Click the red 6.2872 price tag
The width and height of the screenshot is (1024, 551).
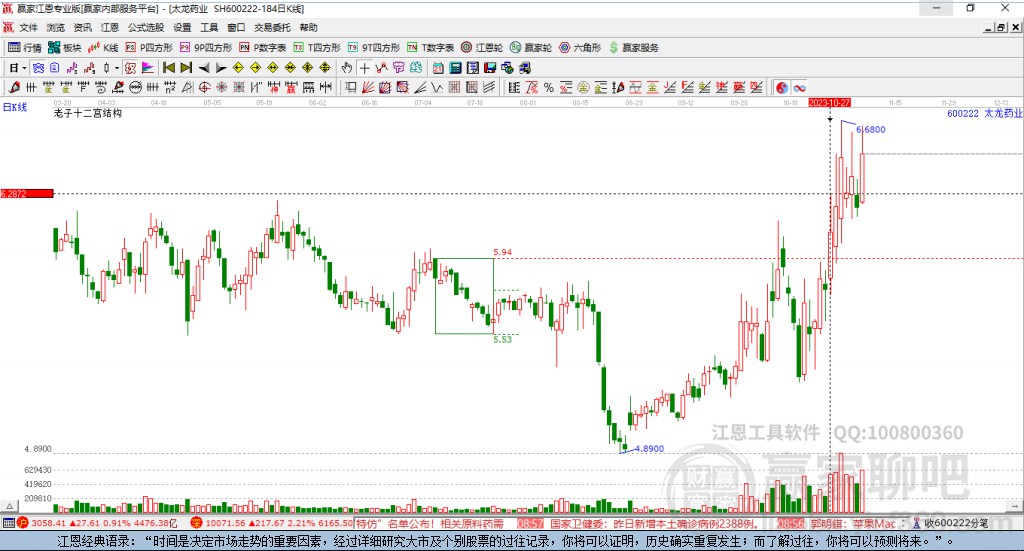click(x=27, y=193)
